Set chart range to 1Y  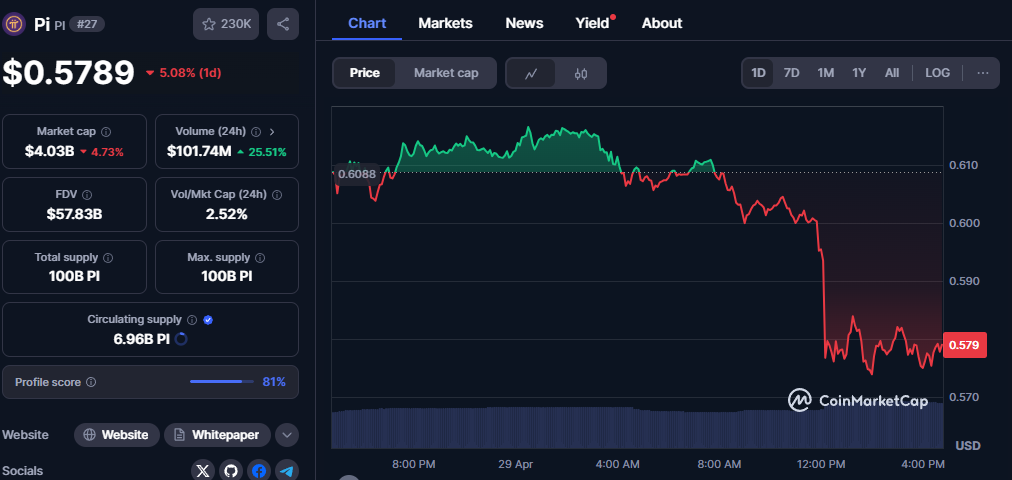click(x=859, y=73)
